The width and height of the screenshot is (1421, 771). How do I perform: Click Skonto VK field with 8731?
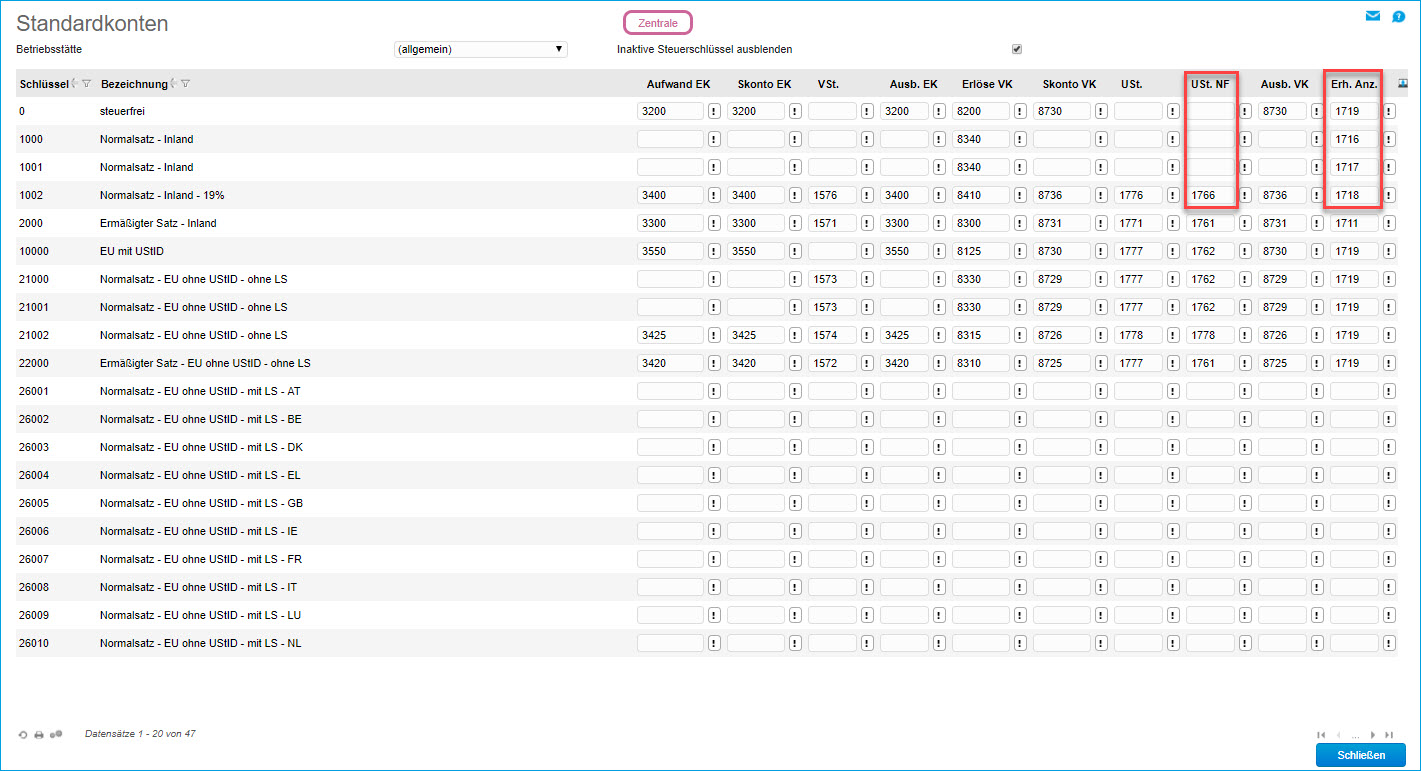pos(1061,223)
